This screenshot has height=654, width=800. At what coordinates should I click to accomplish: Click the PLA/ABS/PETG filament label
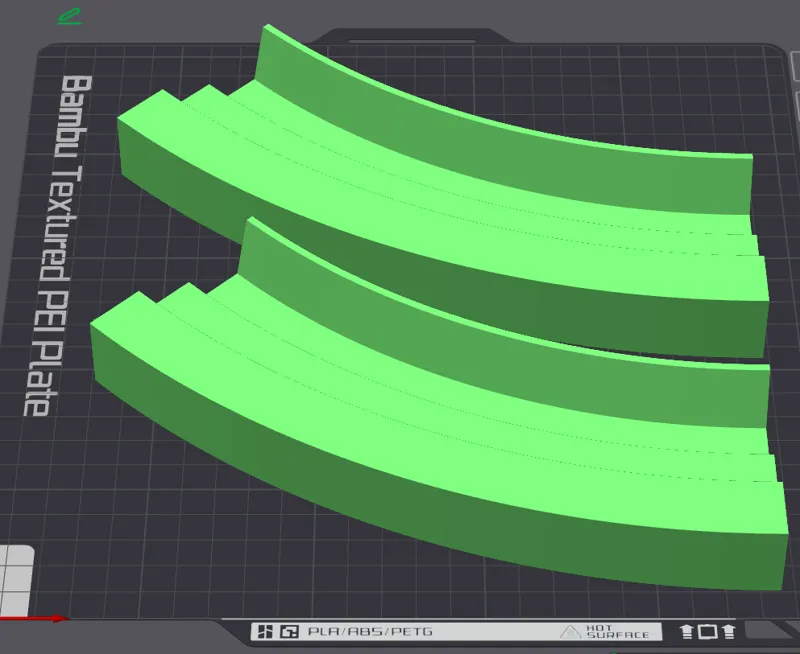tap(370, 632)
